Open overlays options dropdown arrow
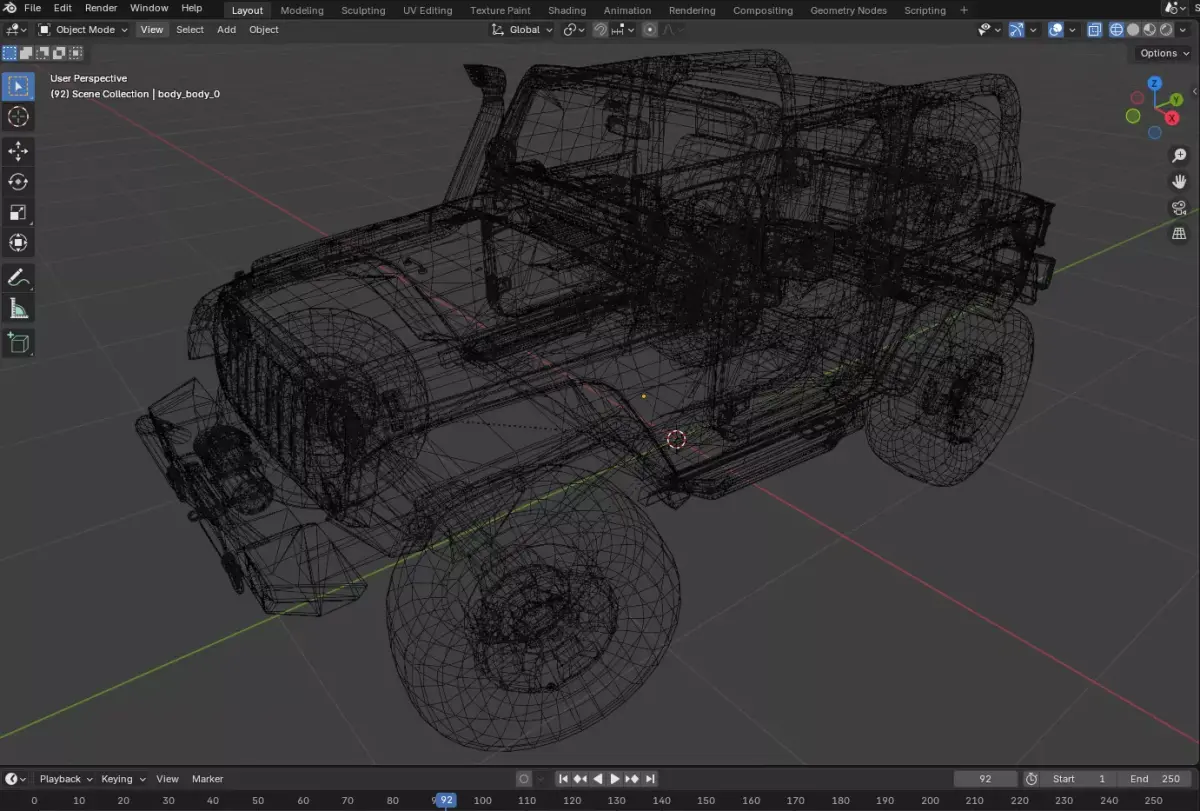This screenshot has height=811, width=1200. (1072, 30)
